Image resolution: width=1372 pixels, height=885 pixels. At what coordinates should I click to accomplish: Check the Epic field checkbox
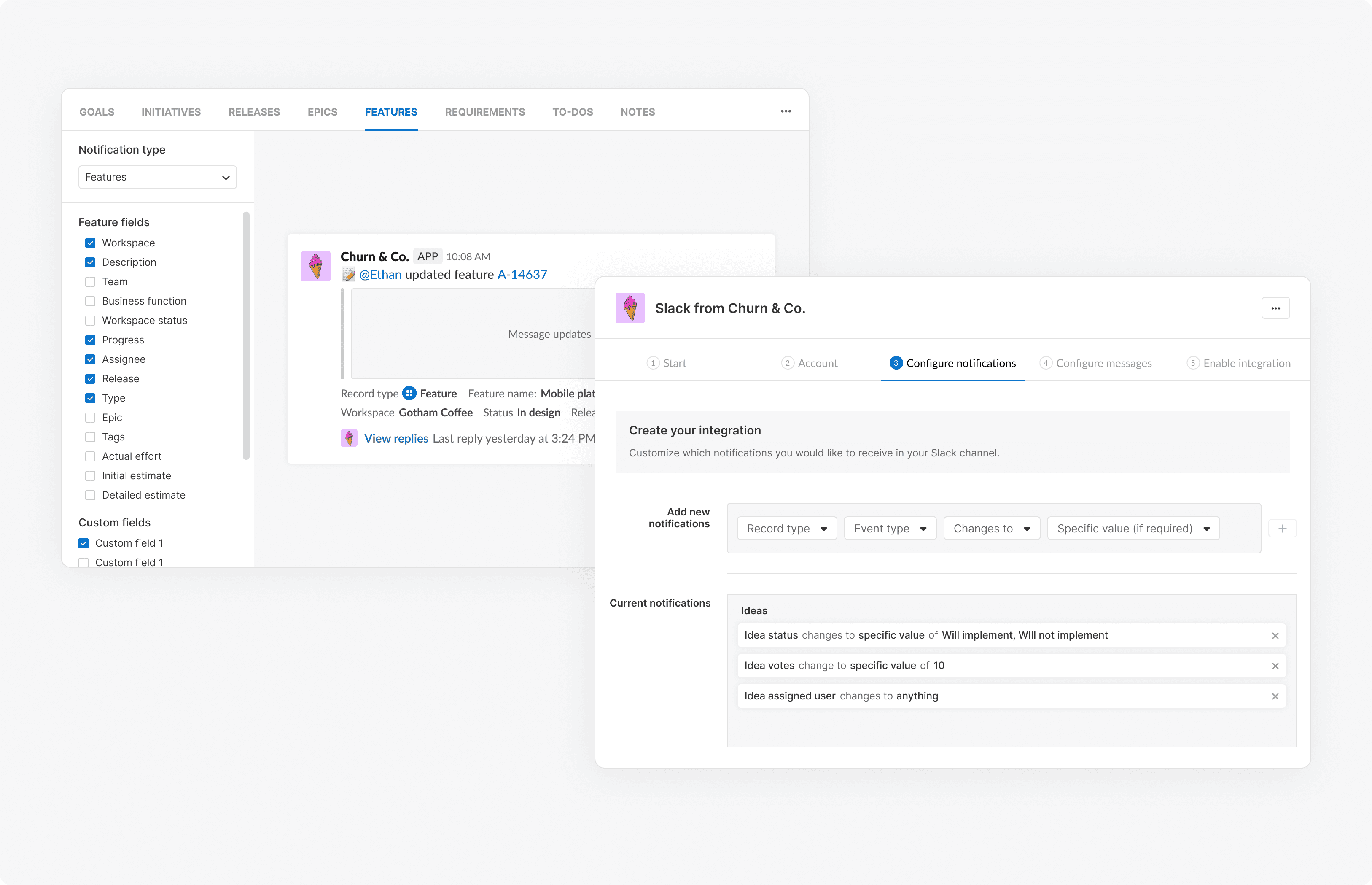pyautogui.click(x=90, y=417)
